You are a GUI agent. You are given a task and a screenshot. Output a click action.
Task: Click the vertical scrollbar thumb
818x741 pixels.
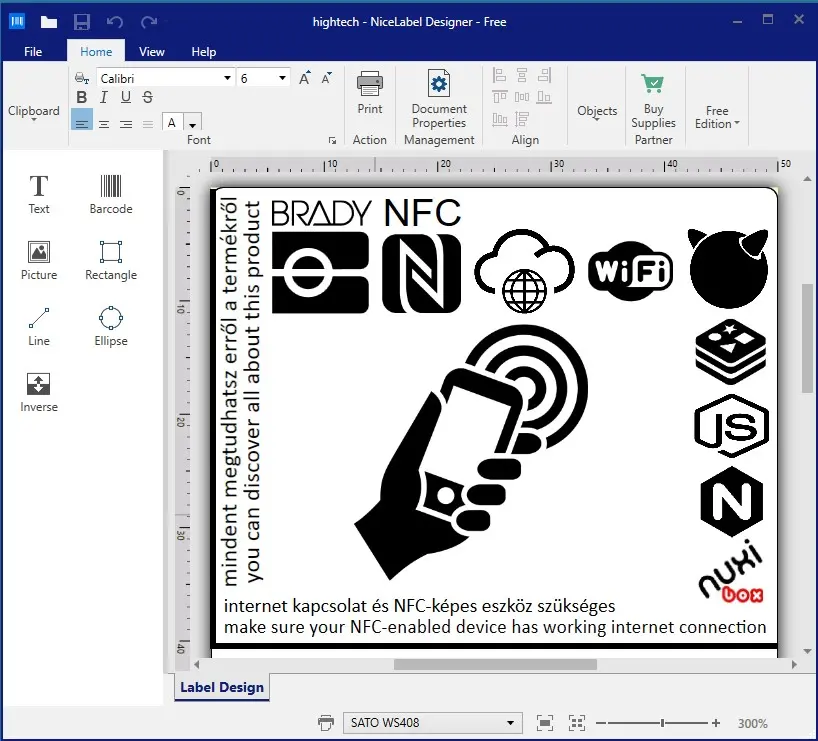point(807,338)
